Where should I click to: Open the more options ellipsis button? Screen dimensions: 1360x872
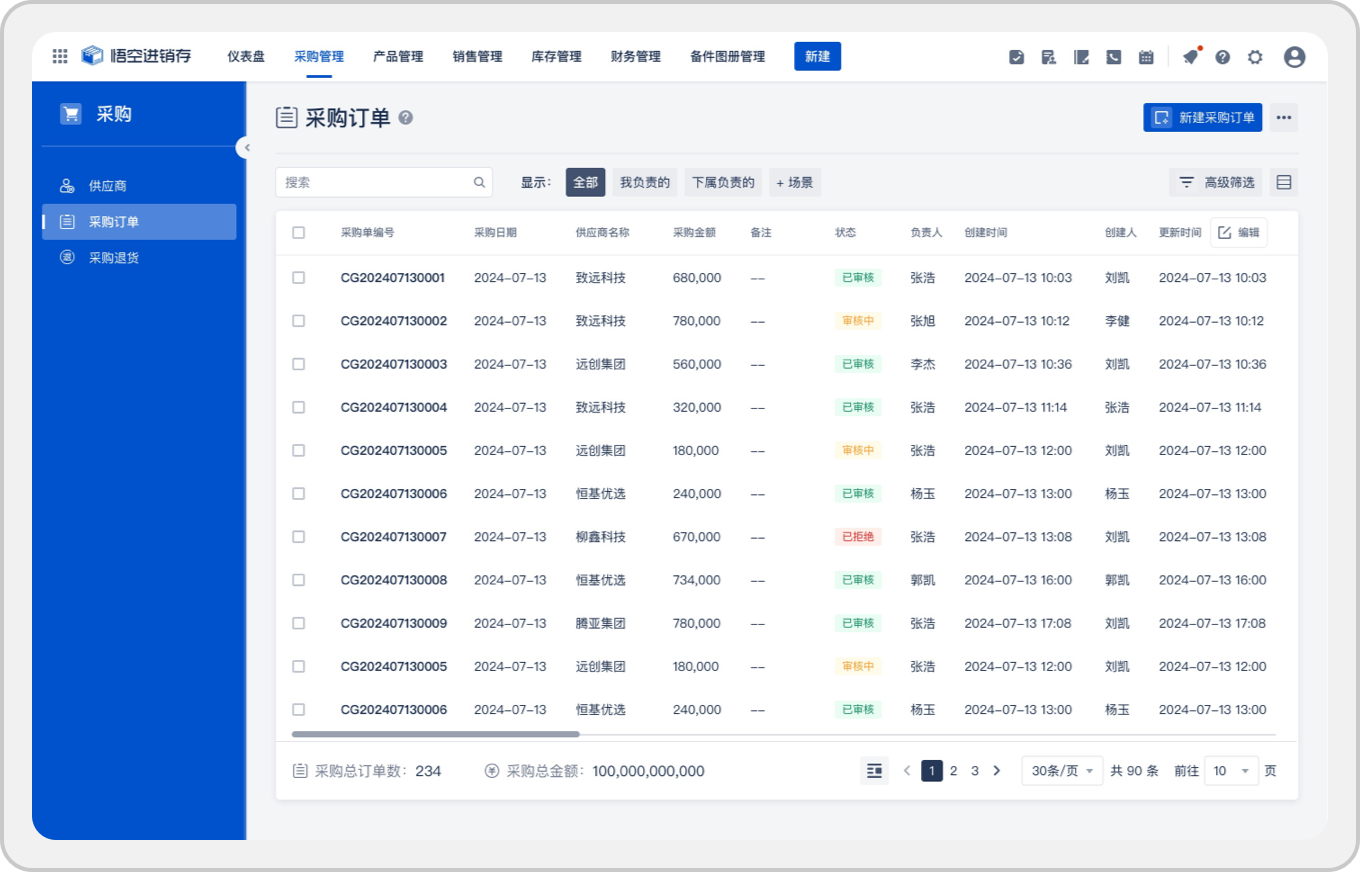[x=1284, y=117]
